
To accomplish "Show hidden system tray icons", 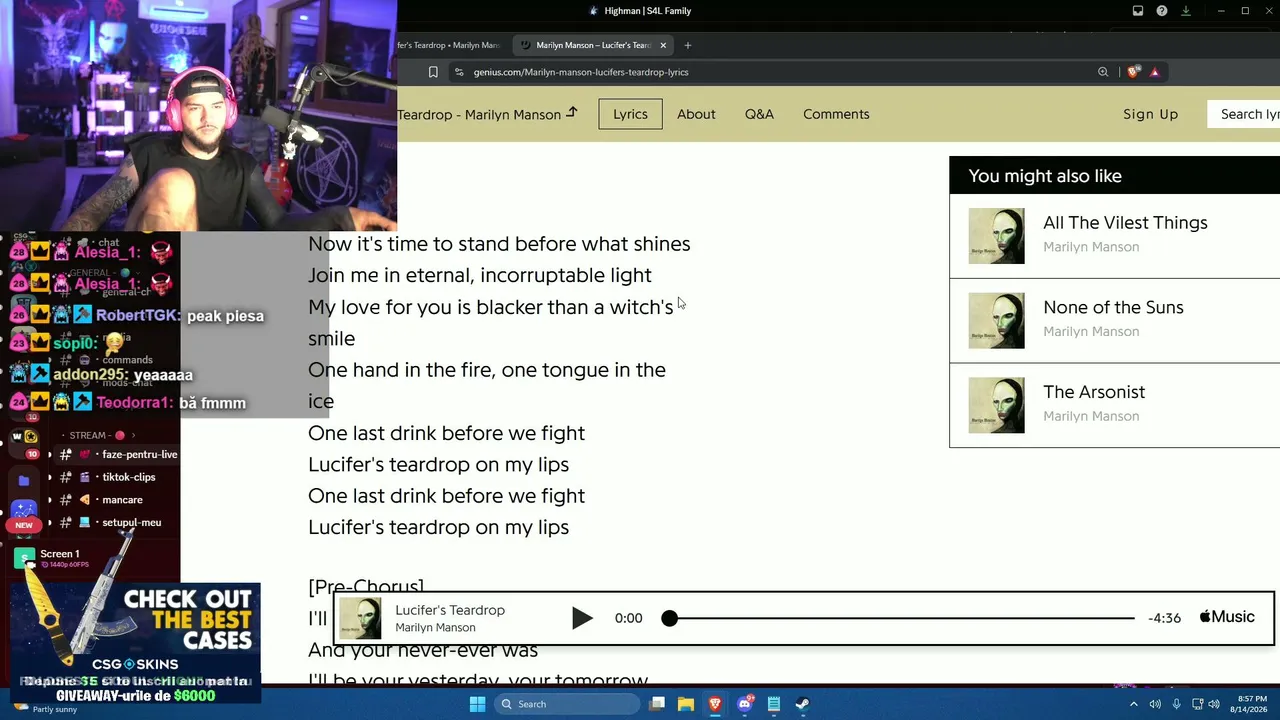I will 1134,704.
